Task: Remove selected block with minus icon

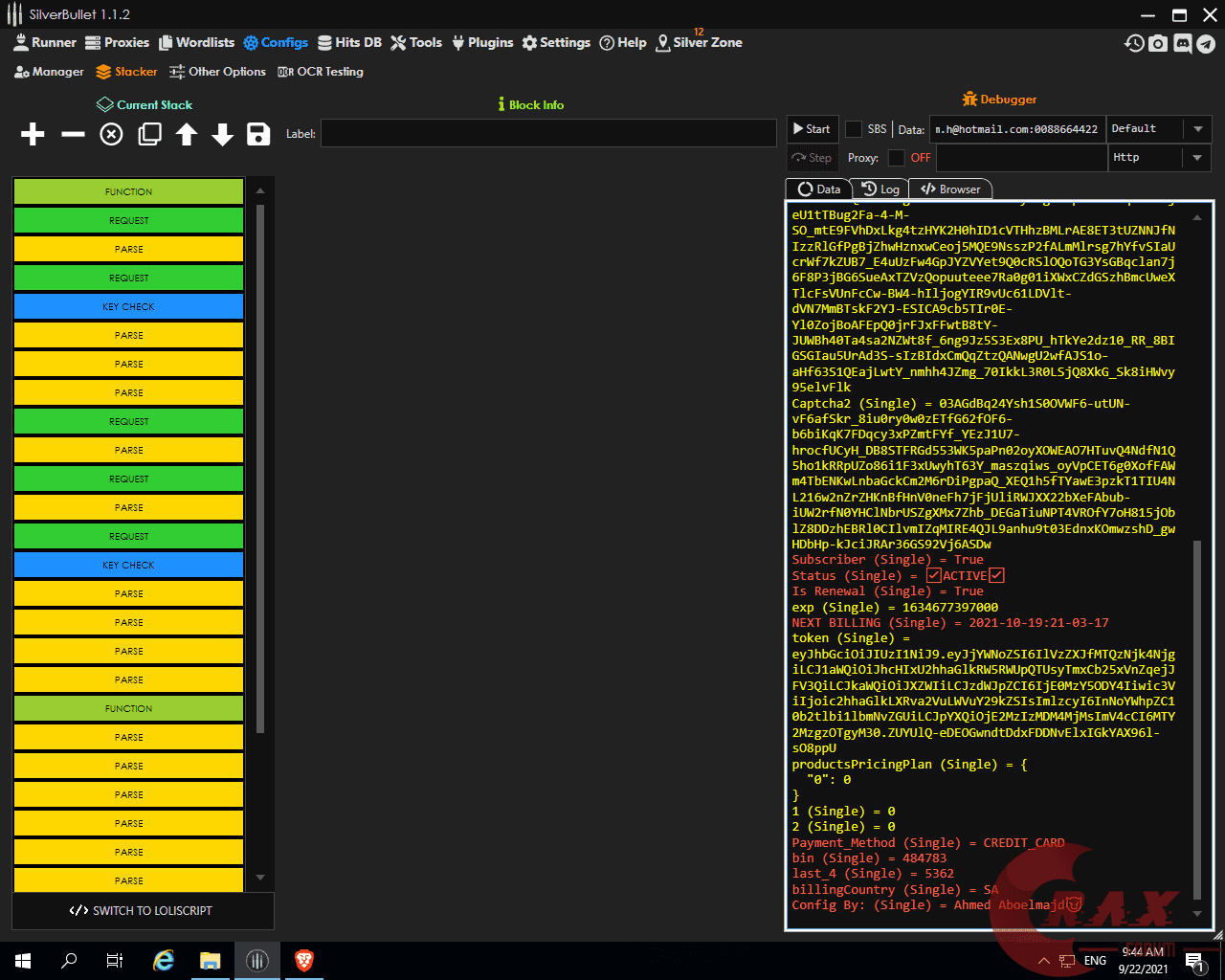Action: pyautogui.click(x=73, y=135)
